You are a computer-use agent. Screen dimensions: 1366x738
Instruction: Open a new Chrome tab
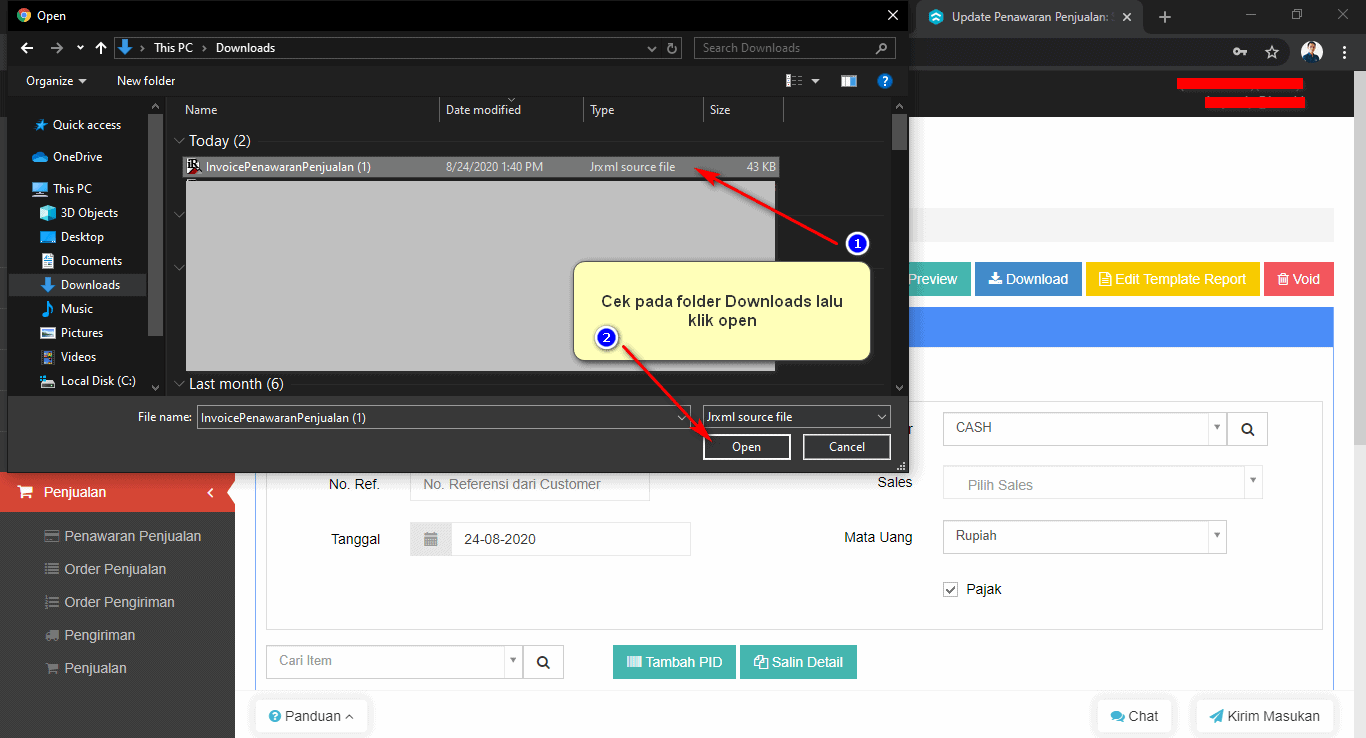pos(1165,17)
